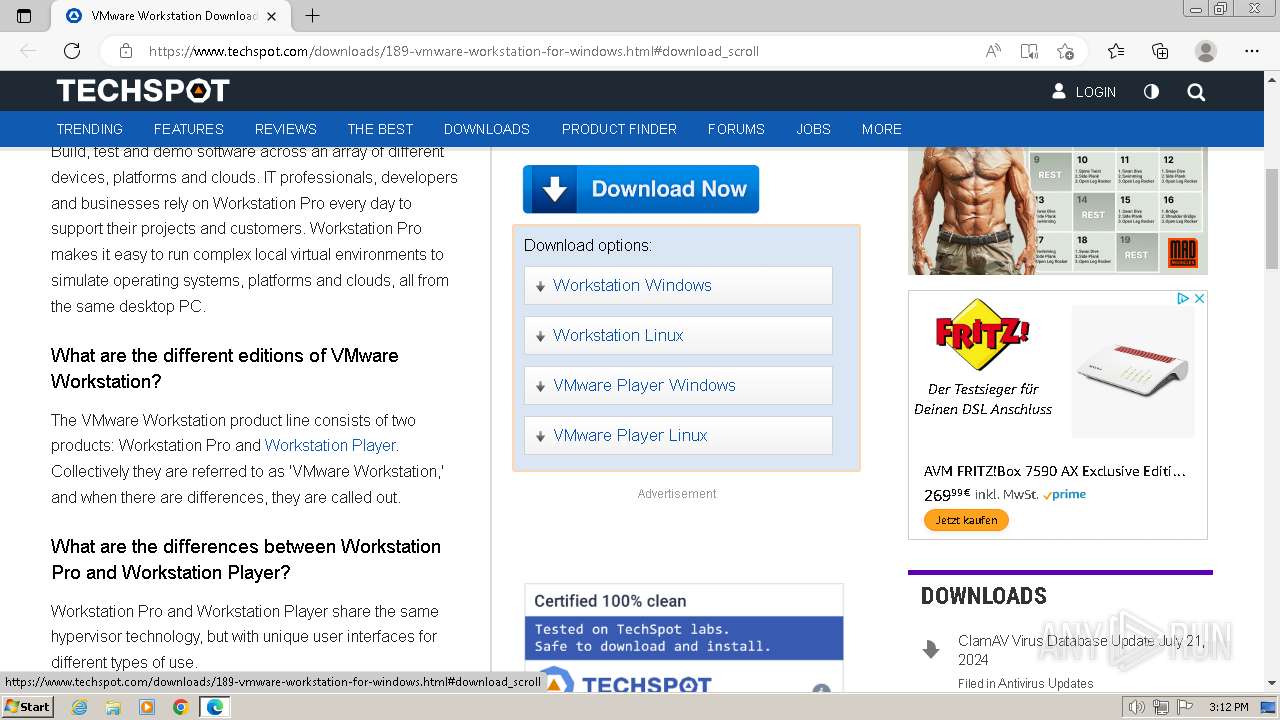The height and width of the screenshot is (720, 1280).
Task: Click the Certified 100% clean badge
Action: coord(684,637)
